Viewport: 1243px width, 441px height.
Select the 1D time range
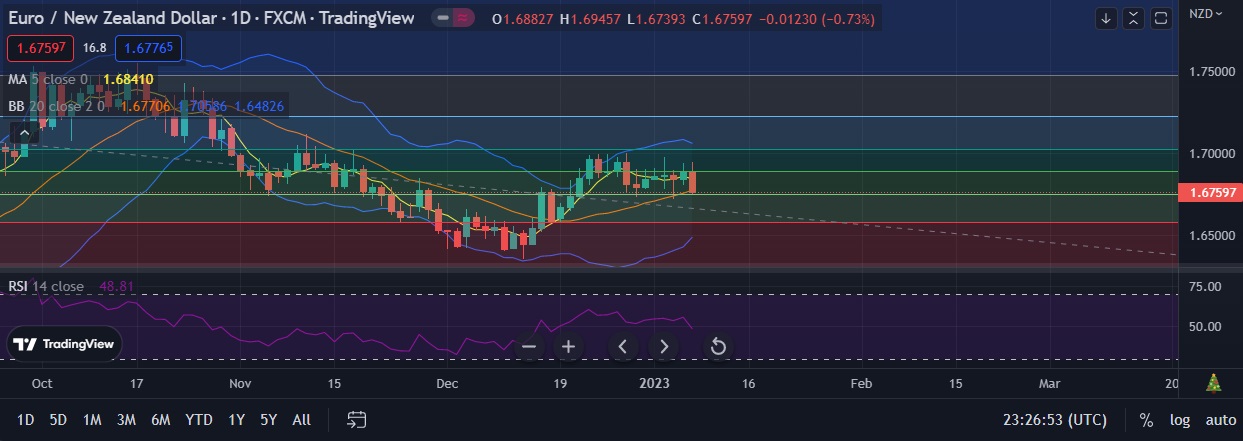coord(25,420)
